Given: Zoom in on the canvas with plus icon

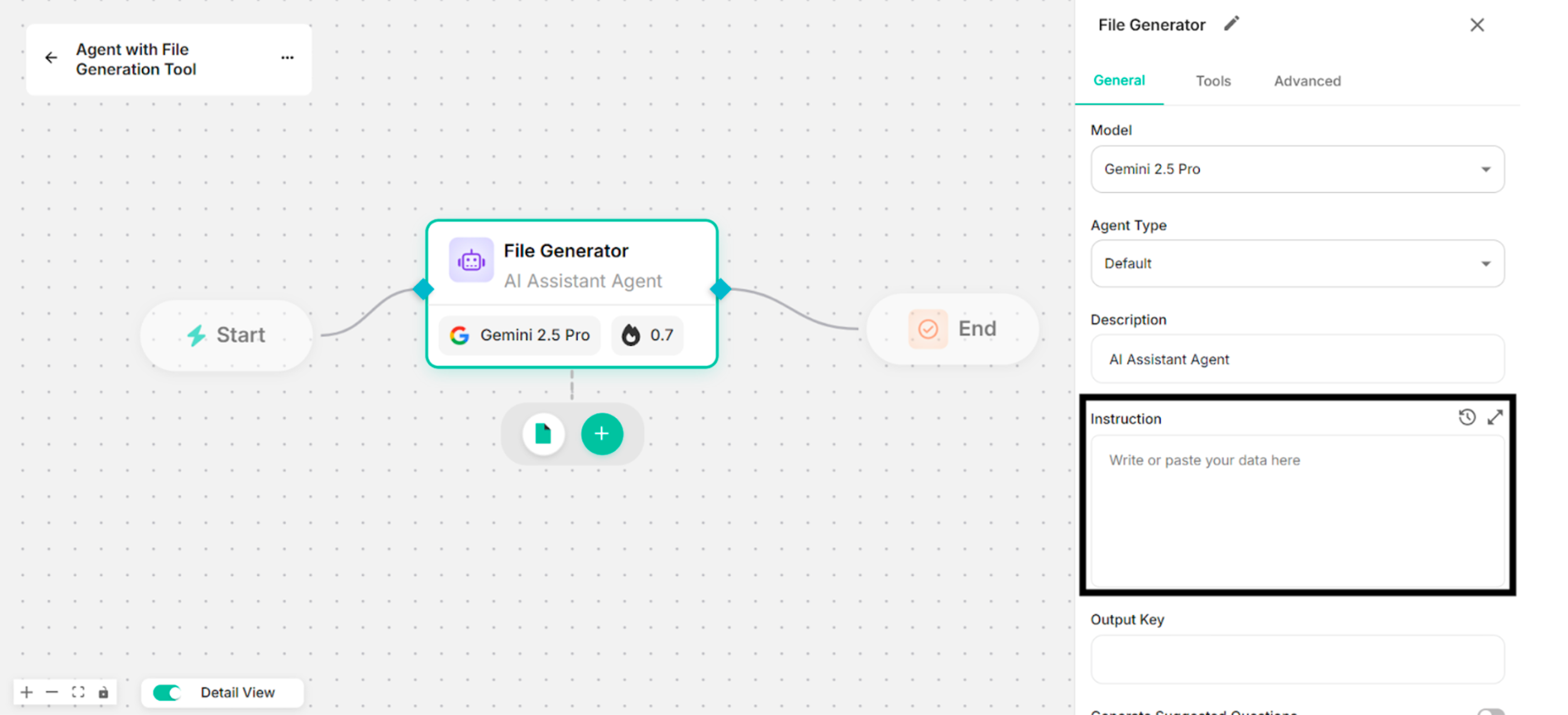Looking at the screenshot, I should tap(26, 692).
